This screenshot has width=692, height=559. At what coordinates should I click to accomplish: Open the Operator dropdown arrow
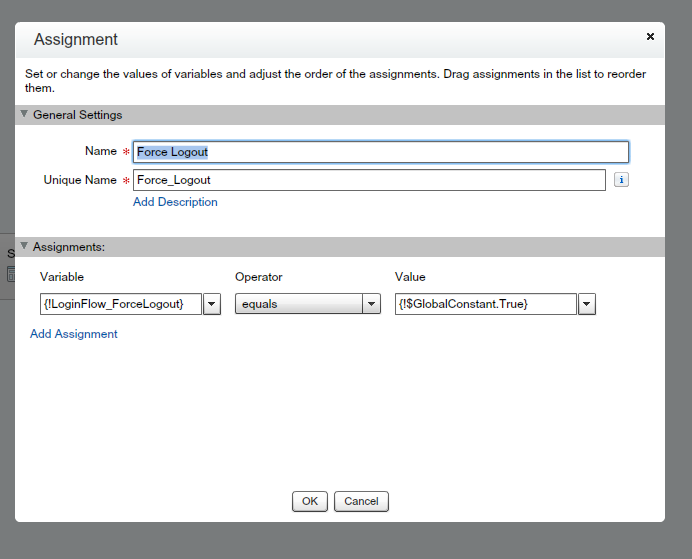point(372,304)
